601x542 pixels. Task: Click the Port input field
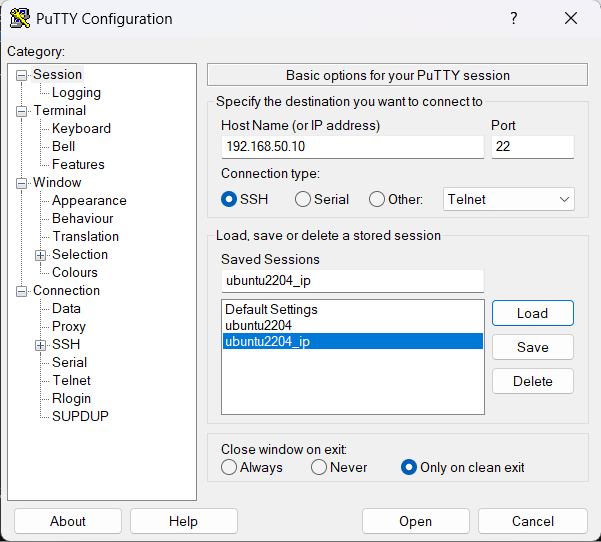click(x=533, y=146)
